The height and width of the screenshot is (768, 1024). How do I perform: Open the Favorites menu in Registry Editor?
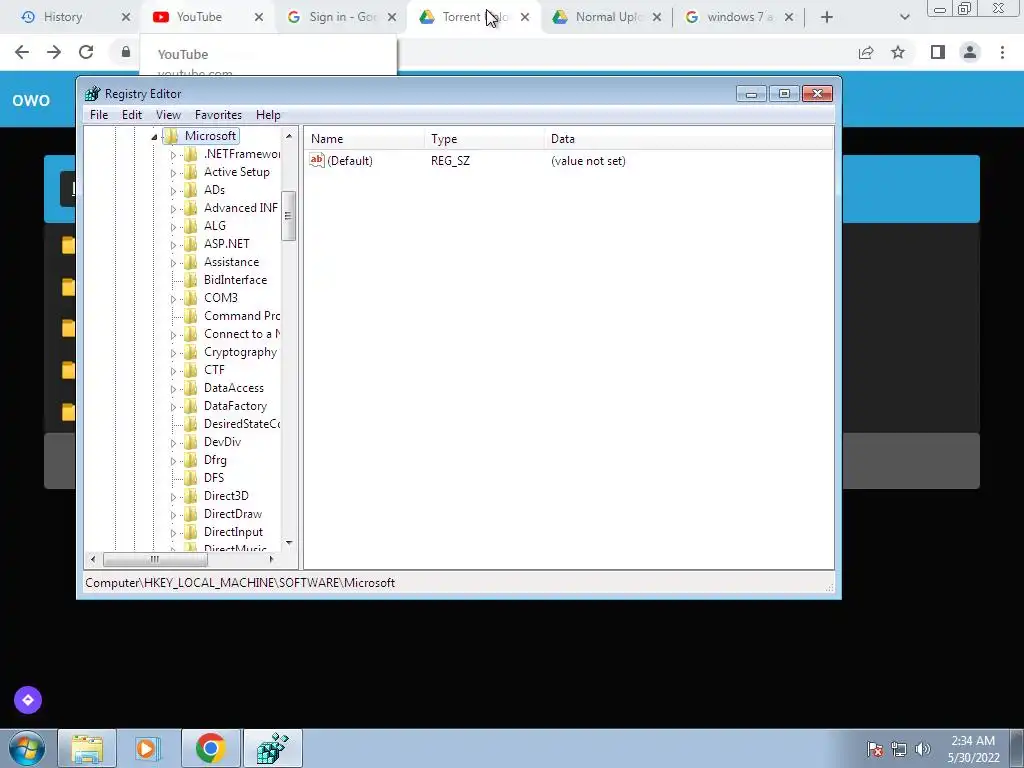point(218,115)
